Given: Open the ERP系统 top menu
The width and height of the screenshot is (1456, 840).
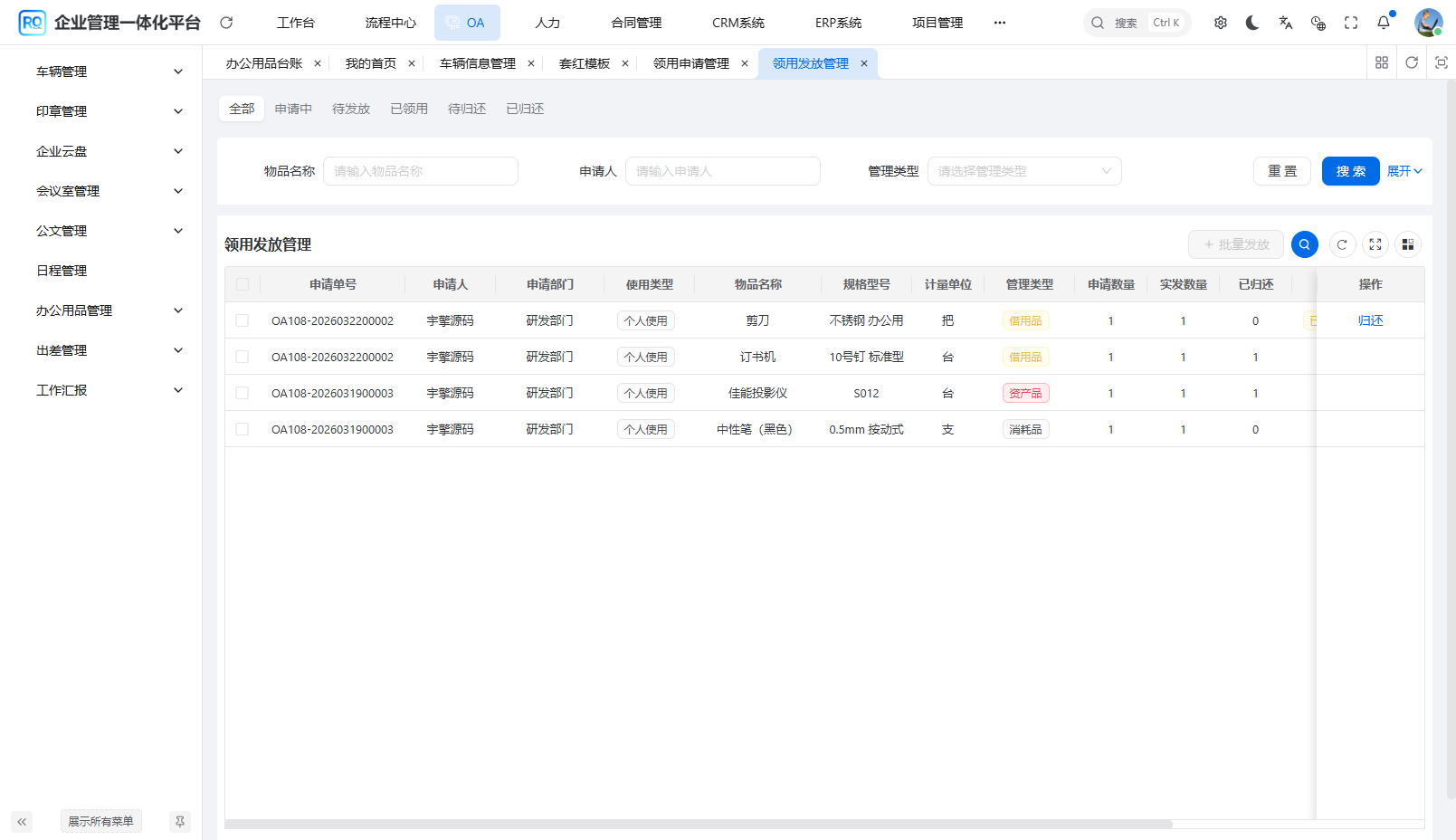Looking at the screenshot, I should (x=837, y=23).
